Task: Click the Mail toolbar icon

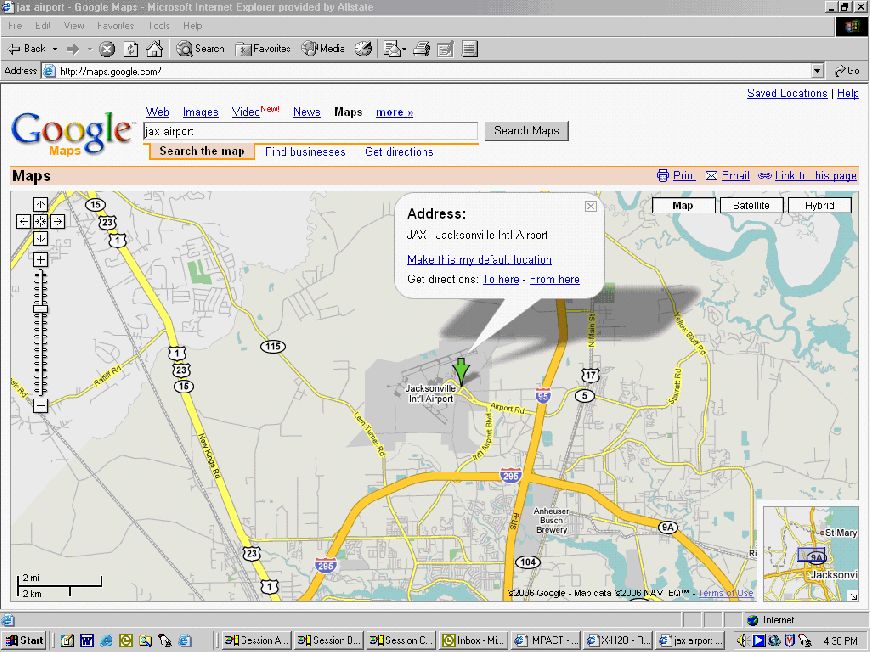Action: pos(394,49)
